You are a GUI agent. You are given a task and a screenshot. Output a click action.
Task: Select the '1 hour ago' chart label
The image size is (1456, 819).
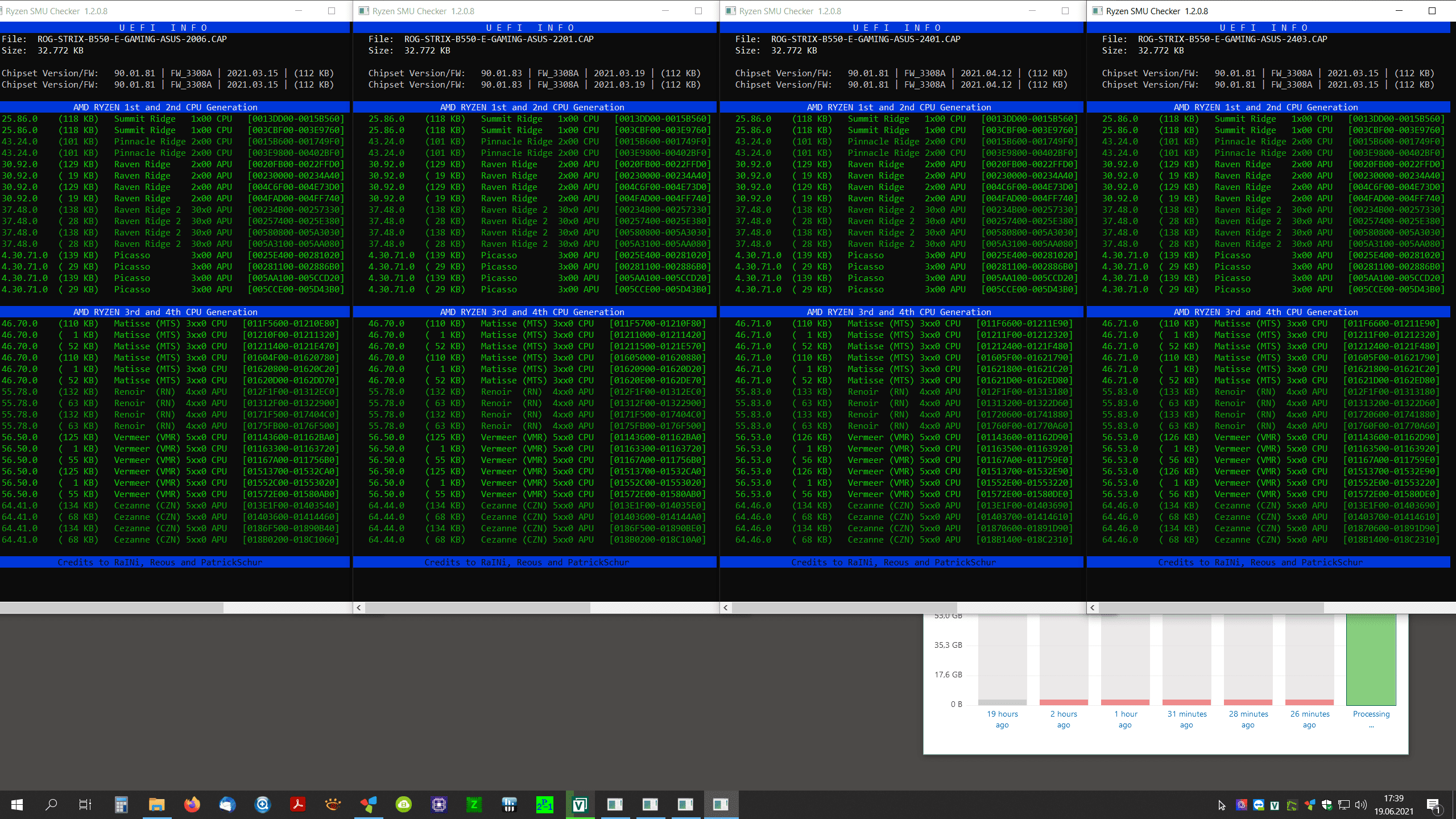pos(1126,719)
